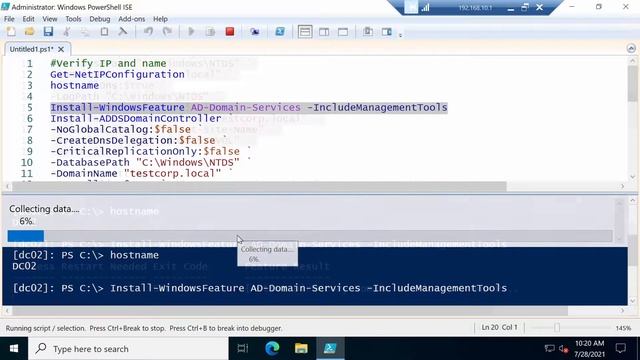Open the Help menu
Screen dimensions: 640x360
click(x=160, y=19)
